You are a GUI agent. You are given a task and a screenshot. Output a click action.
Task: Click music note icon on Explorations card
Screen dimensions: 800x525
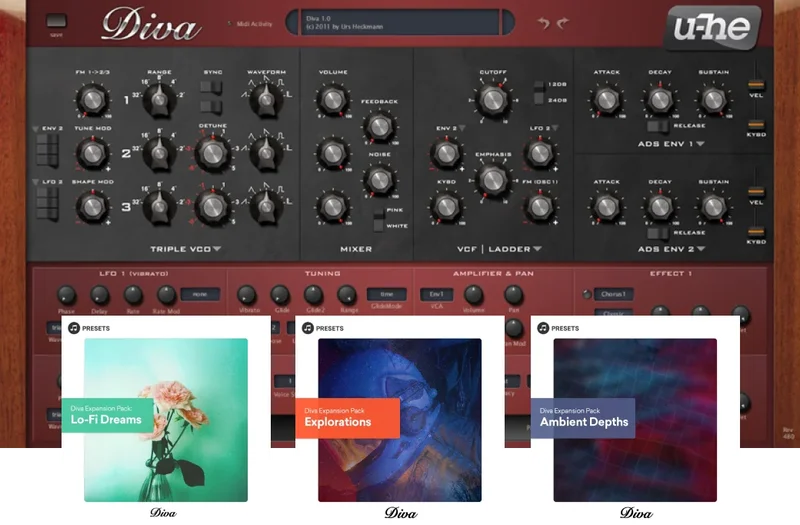tap(308, 328)
